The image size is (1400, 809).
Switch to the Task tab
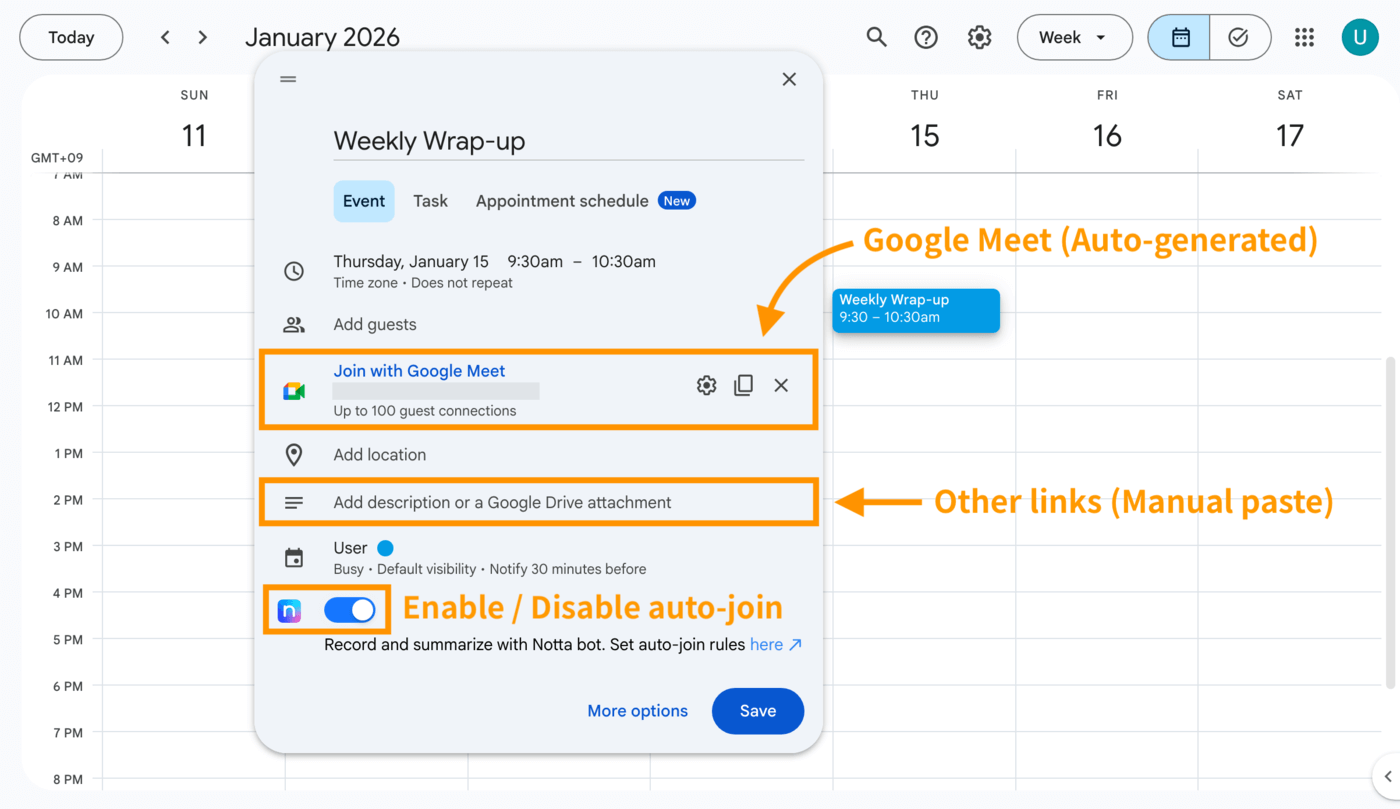click(x=431, y=201)
